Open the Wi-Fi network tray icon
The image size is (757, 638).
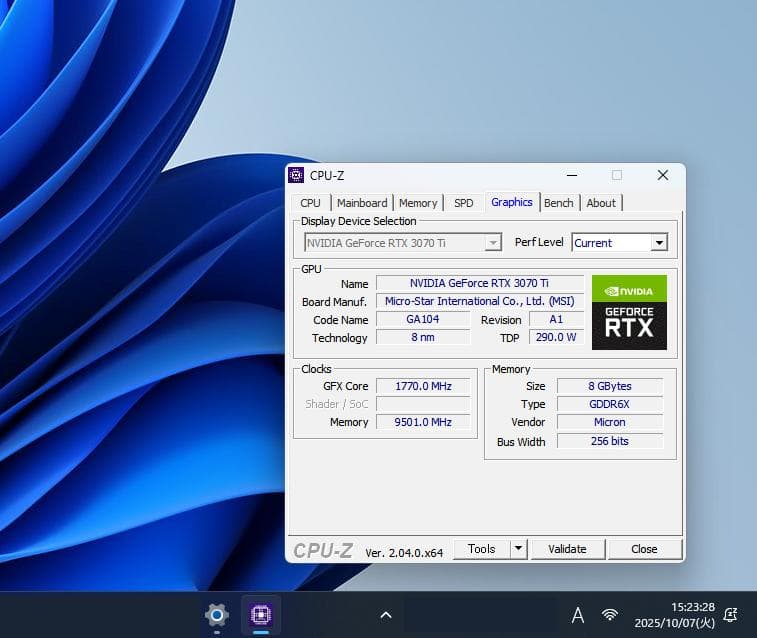pos(610,615)
